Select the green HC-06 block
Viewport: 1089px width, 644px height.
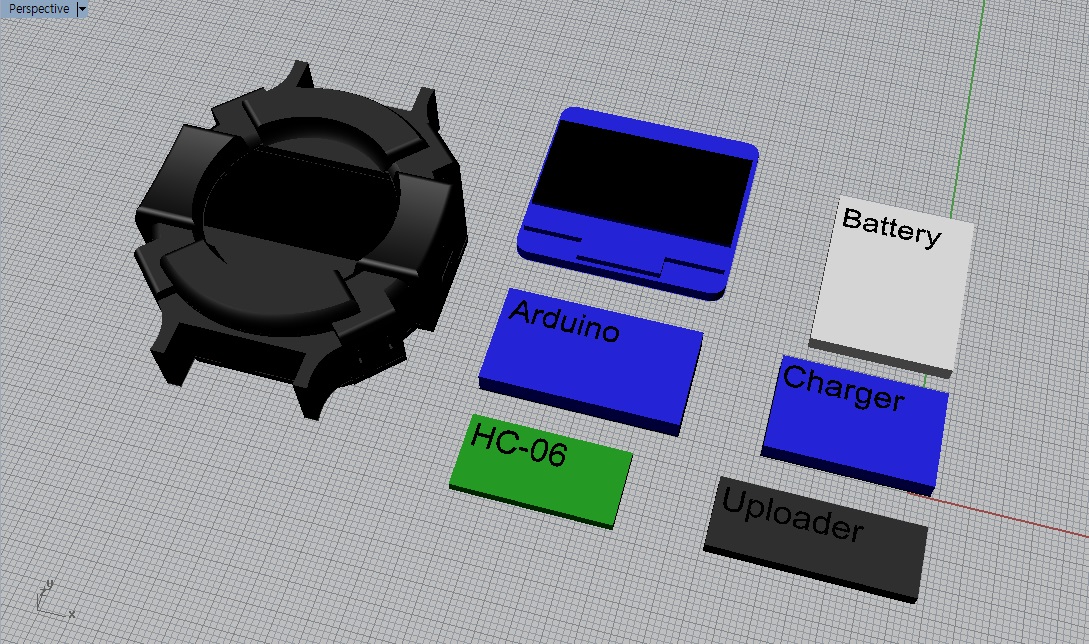click(x=541, y=471)
